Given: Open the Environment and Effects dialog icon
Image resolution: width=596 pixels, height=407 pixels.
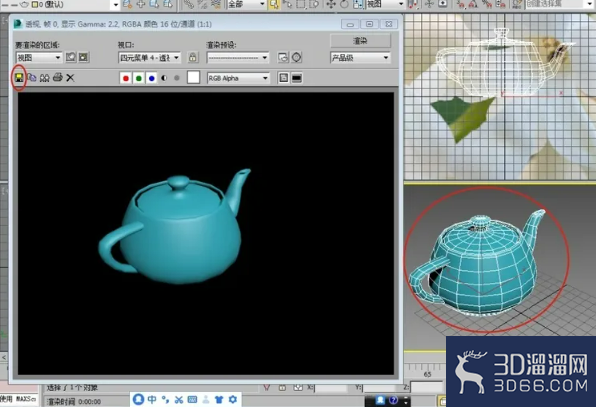Looking at the screenshot, I should [x=296, y=57].
